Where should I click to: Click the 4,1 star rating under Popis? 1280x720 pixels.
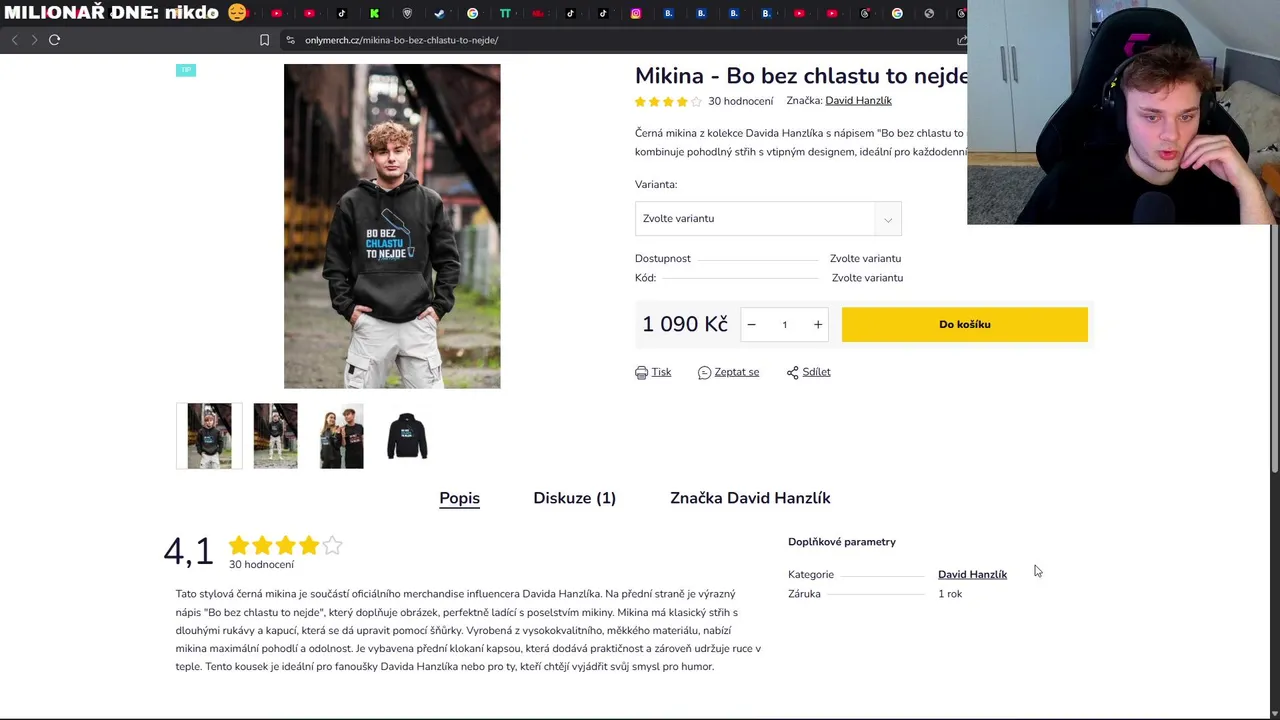[x=285, y=546]
